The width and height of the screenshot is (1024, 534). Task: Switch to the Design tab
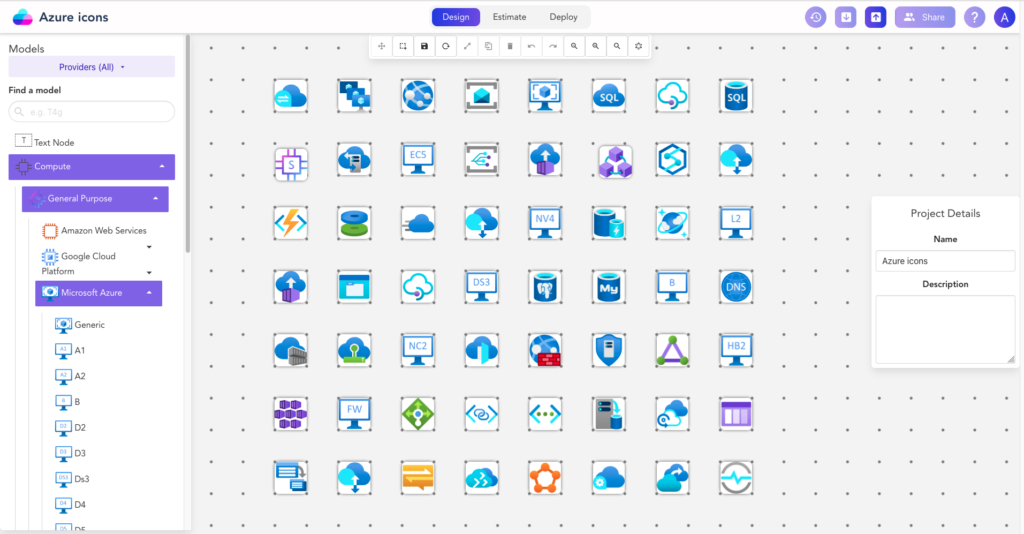456,17
